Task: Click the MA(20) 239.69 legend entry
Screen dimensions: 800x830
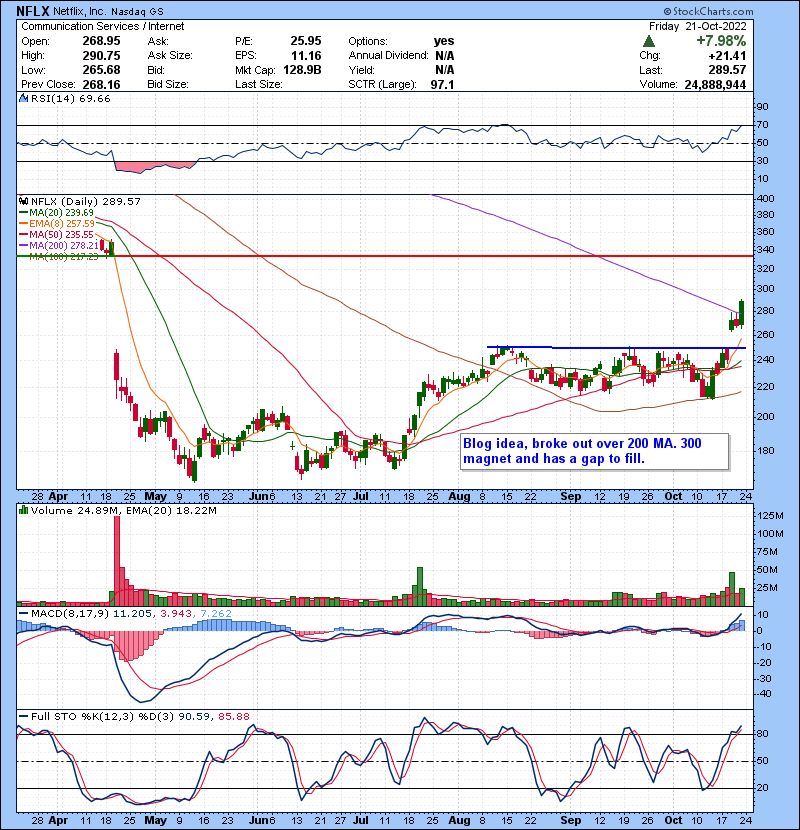Action: point(57,212)
